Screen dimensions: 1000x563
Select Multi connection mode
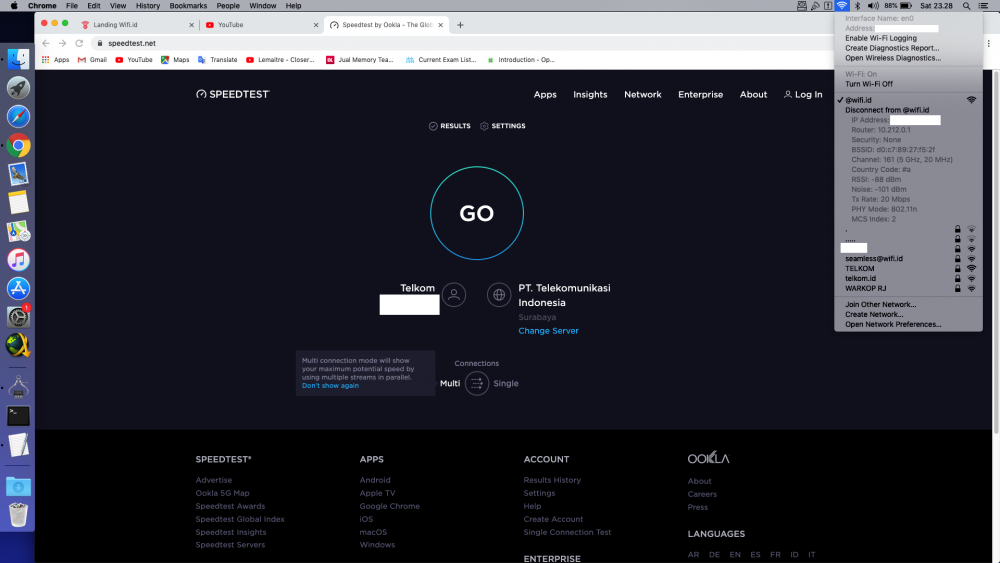pos(450,383)
